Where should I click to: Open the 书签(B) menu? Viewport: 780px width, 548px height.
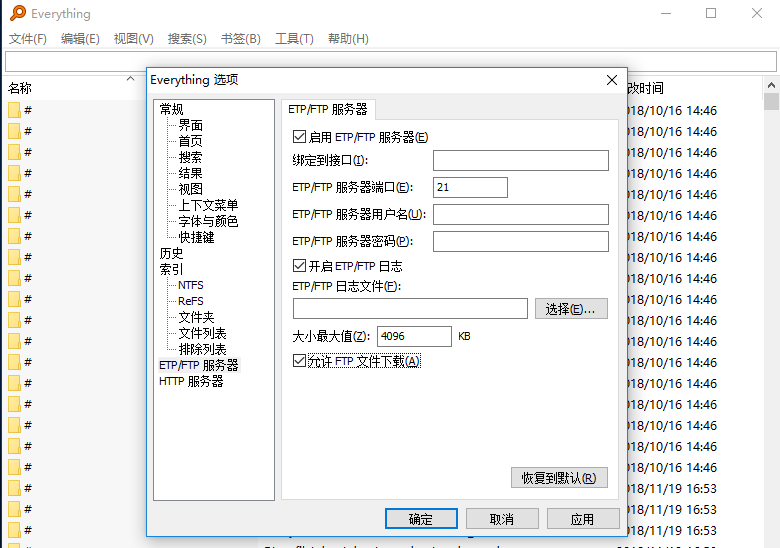coord(241,39)
